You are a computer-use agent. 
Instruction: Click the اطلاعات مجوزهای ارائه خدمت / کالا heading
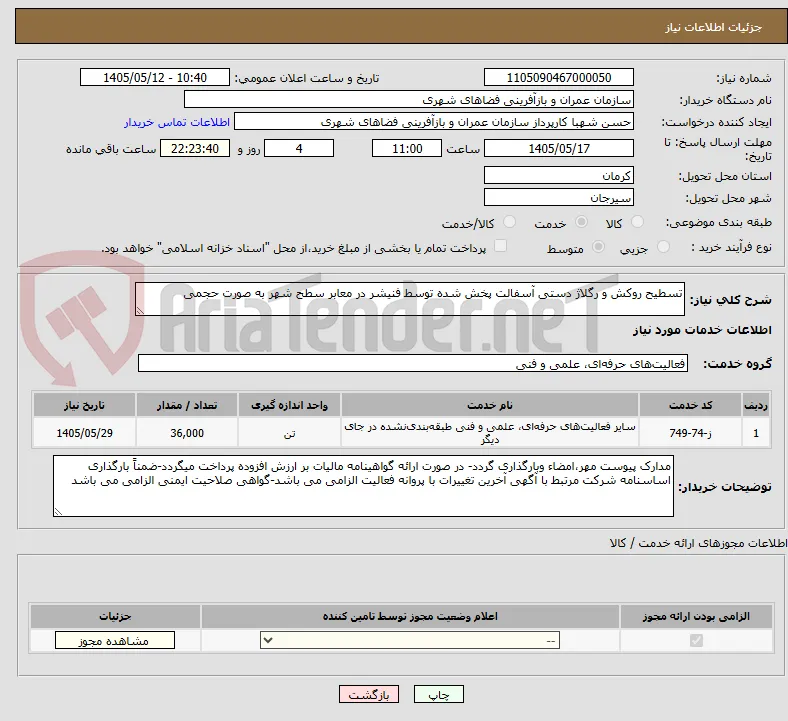tap(698, 543)
